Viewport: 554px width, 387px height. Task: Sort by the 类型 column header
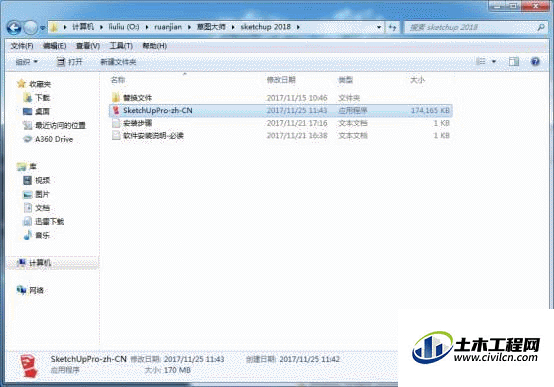(345, 80)
